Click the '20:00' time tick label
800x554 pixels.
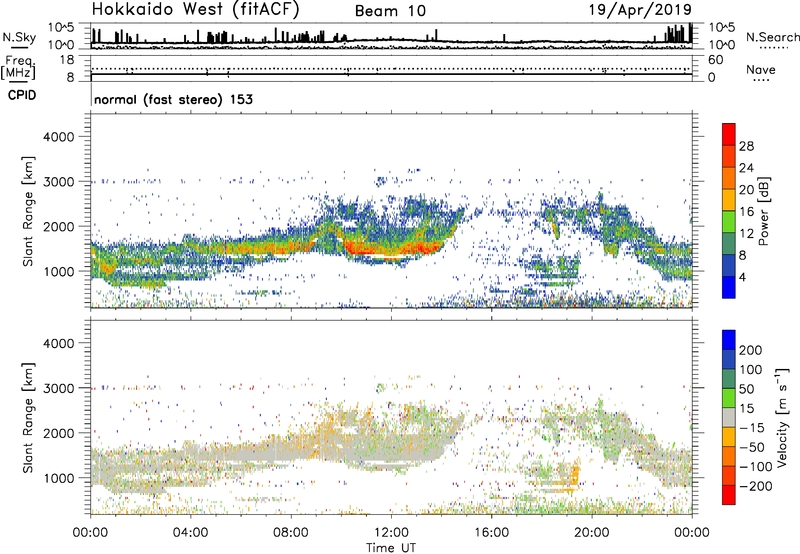[x=591, y=533]
